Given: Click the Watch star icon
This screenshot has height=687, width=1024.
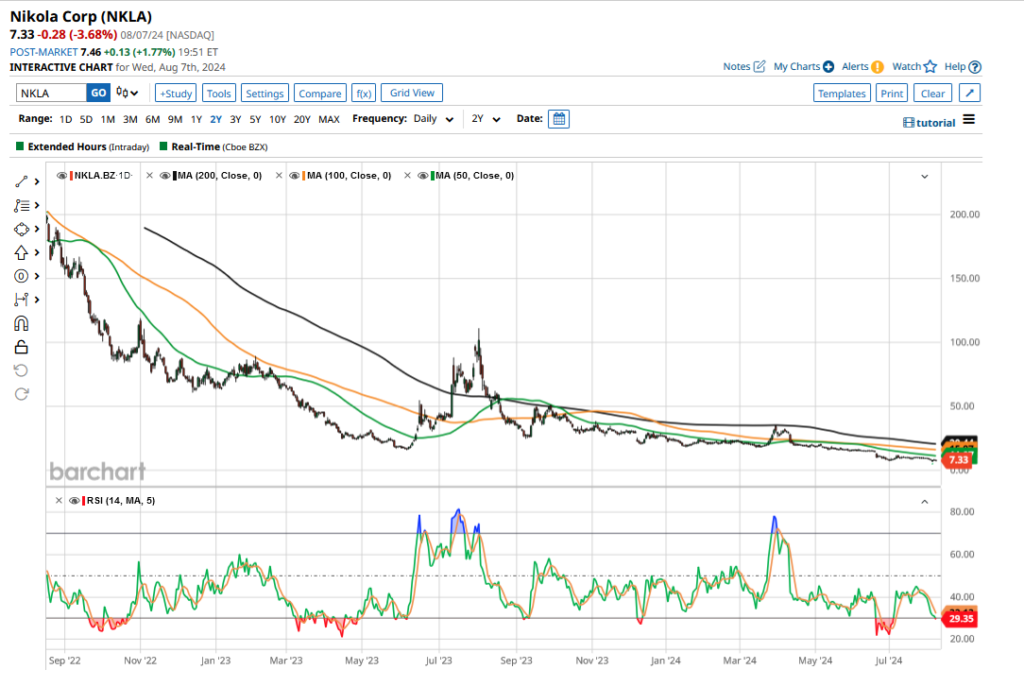Looking at the screenshot, I should (930, 67).
